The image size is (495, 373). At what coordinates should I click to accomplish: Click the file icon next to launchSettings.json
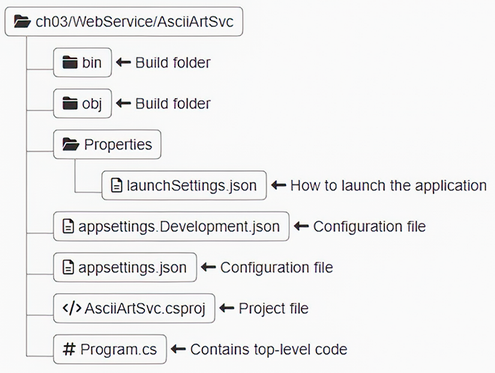116,185
